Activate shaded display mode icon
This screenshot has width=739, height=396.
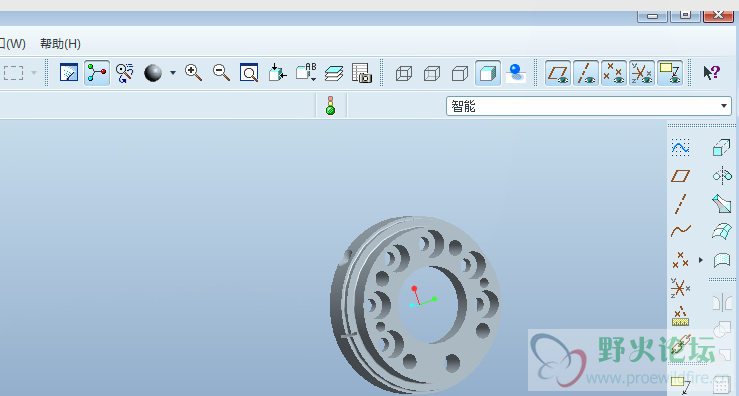[488, 74]
